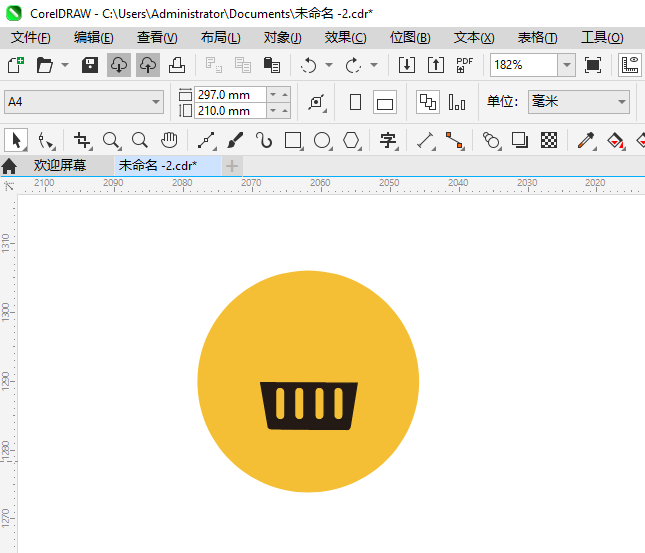Increase page width with up arrow
The width and height of the screenshot is (645, 553).
pos(285,95)
